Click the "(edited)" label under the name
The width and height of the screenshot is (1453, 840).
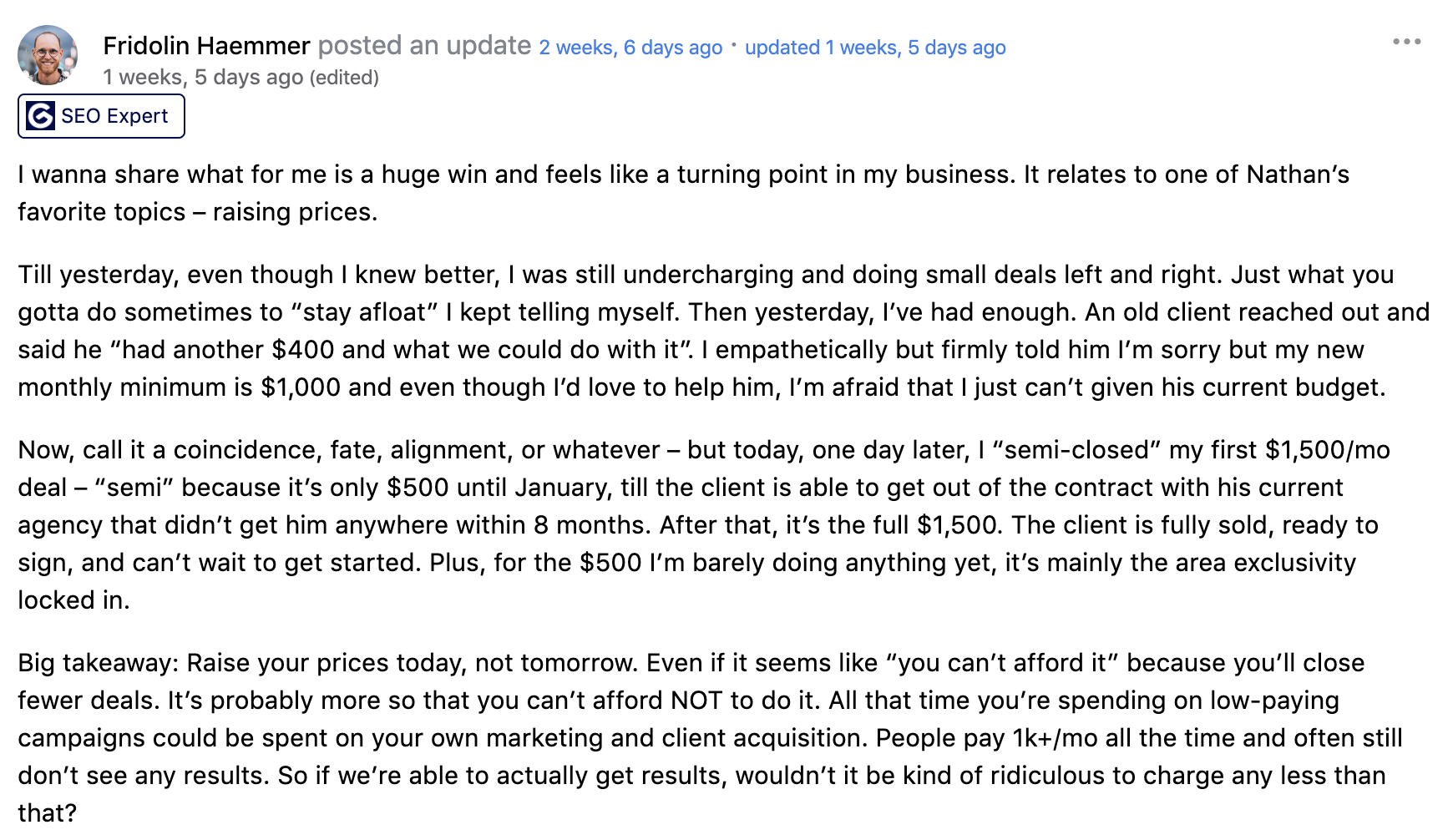pos(344,78)
